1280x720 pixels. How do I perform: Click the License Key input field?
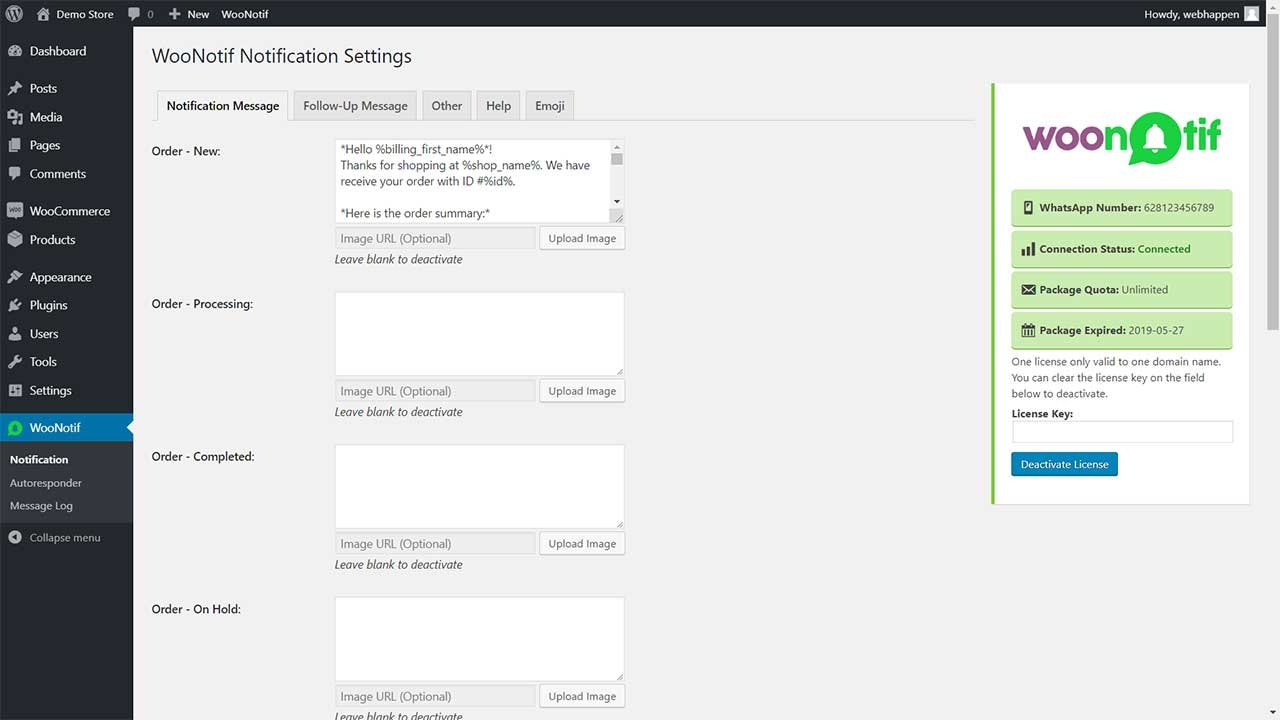[1122, 431]
